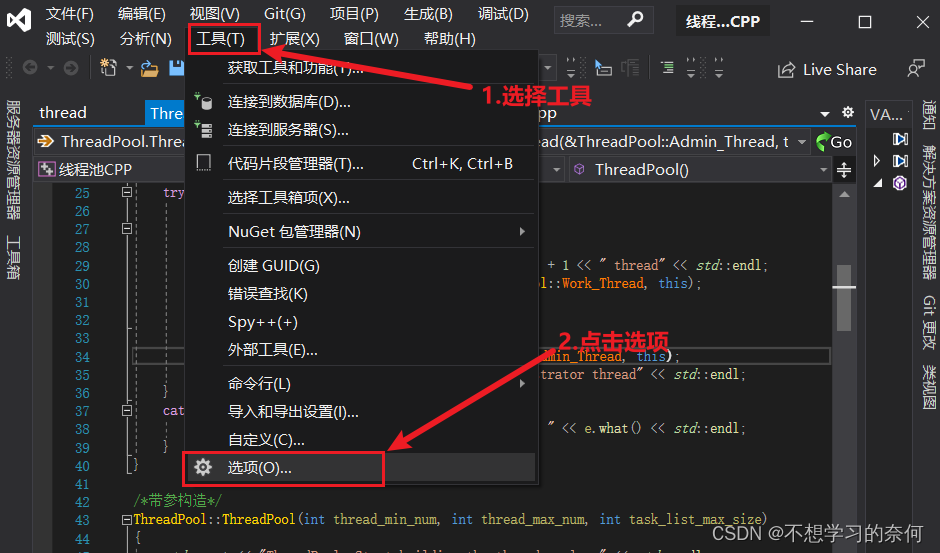This screenshot has width=940, height=553.
Task: Open the 扩展(X) menu
Action: pyautogui.click(x=294, y=39)
